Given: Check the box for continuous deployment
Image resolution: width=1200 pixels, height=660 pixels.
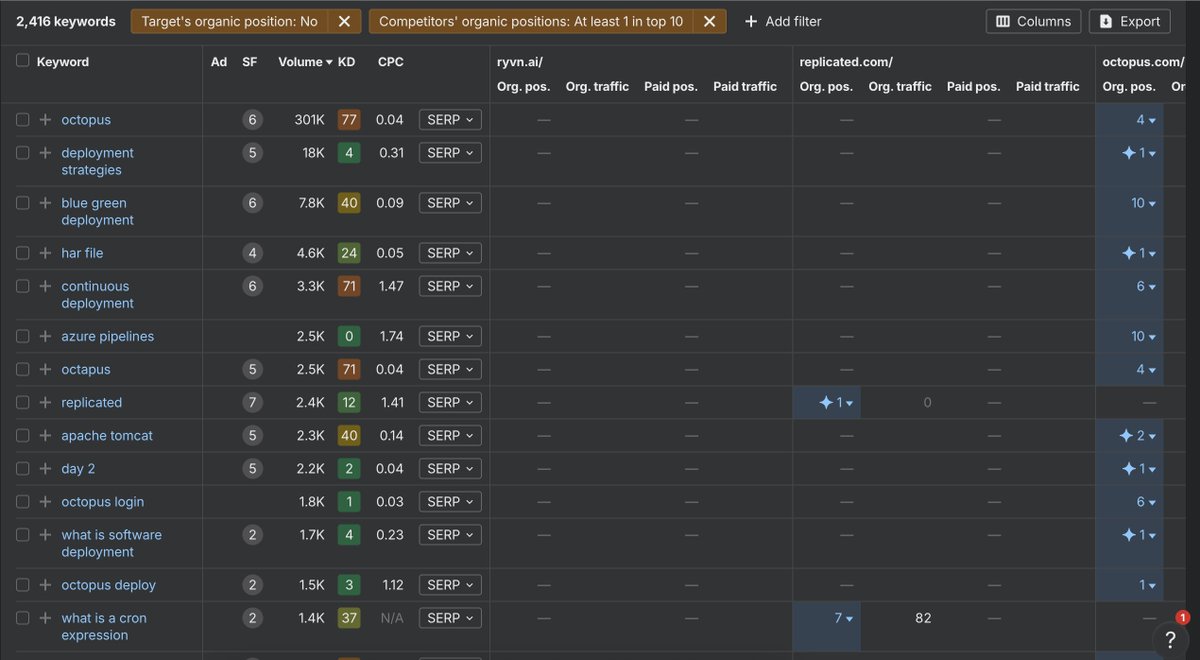Looking at the screenshot, I should click(x=23, y=286).
